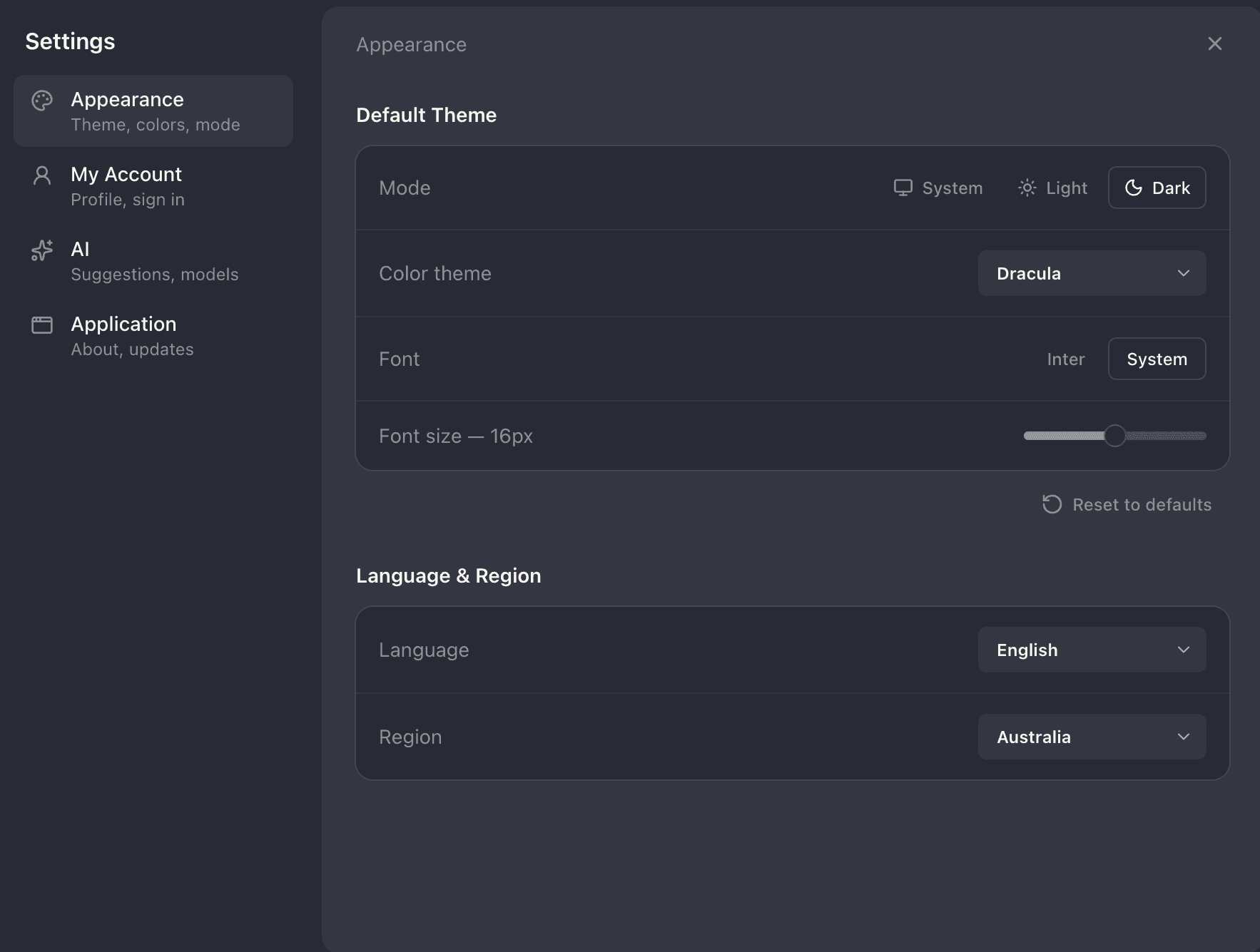The image size is (1260, 952).
Task: Click the AI sparkles icon in sidebar
Action: [42, 251]
